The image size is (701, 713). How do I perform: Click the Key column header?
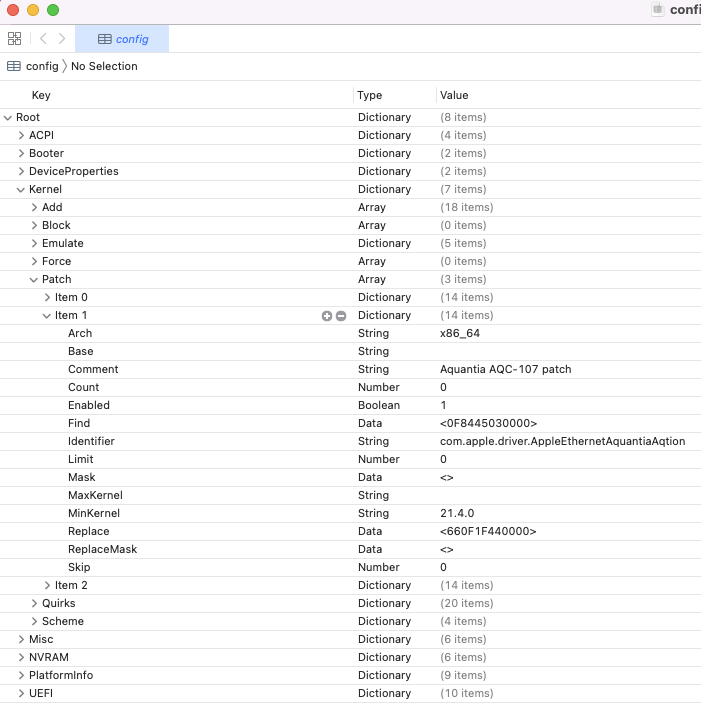[41, 96]
